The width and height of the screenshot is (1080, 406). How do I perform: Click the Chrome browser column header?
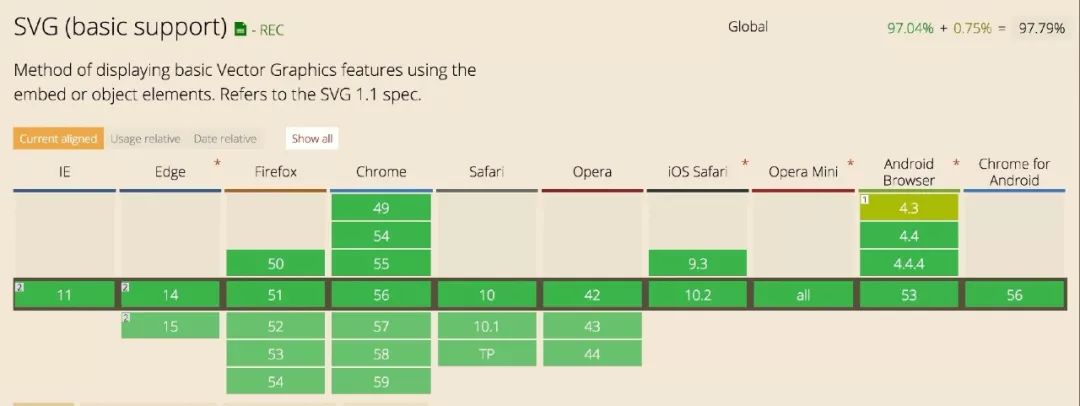click(x=381, y=172)
